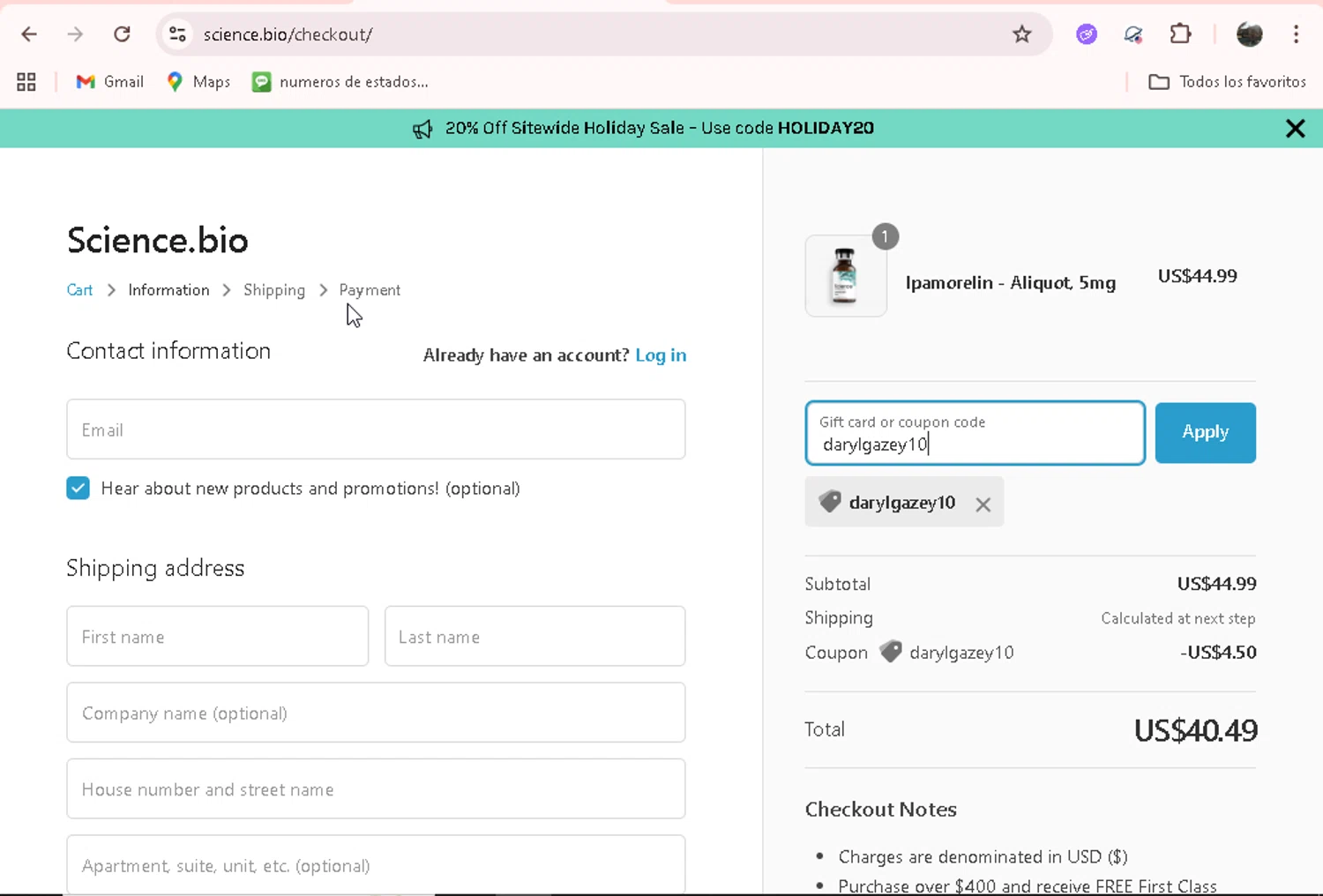Focus House number and street name field
1323x896 pixels.
376,789
